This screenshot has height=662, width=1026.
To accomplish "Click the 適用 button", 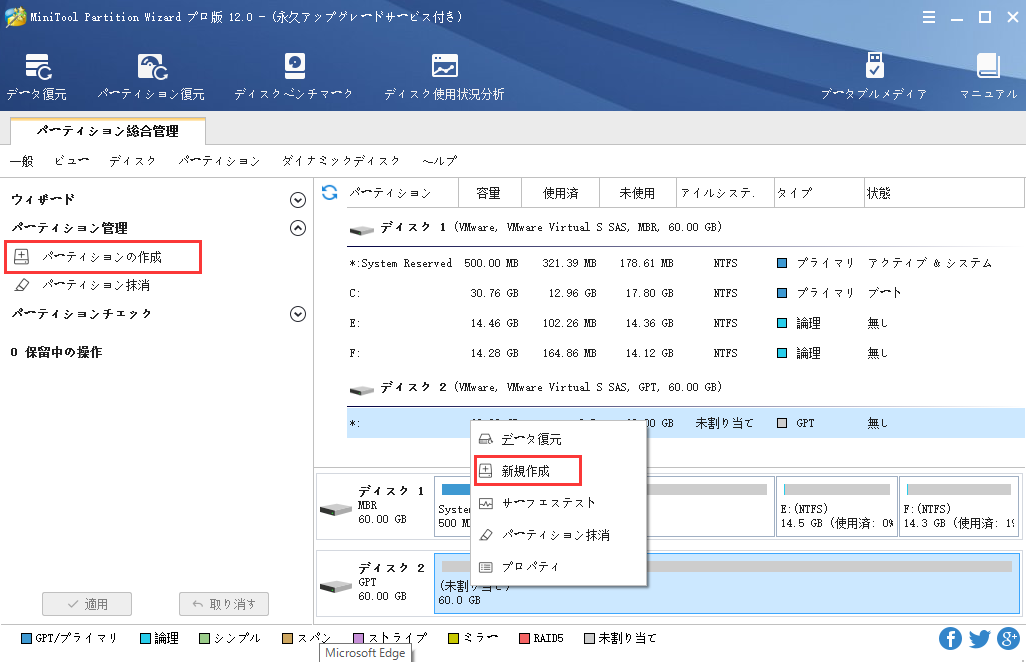I will (87, 604).
